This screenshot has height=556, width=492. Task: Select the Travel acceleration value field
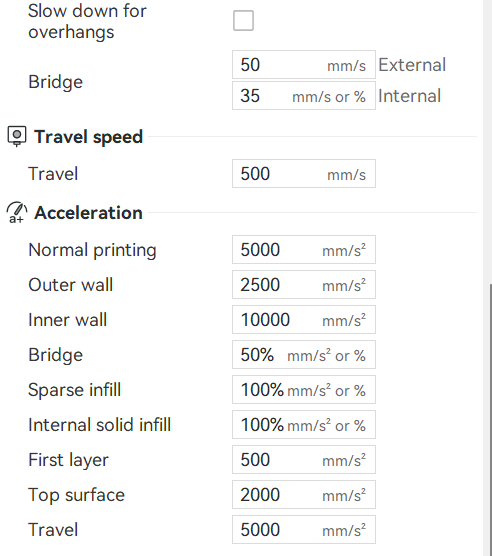pos(304,530)
